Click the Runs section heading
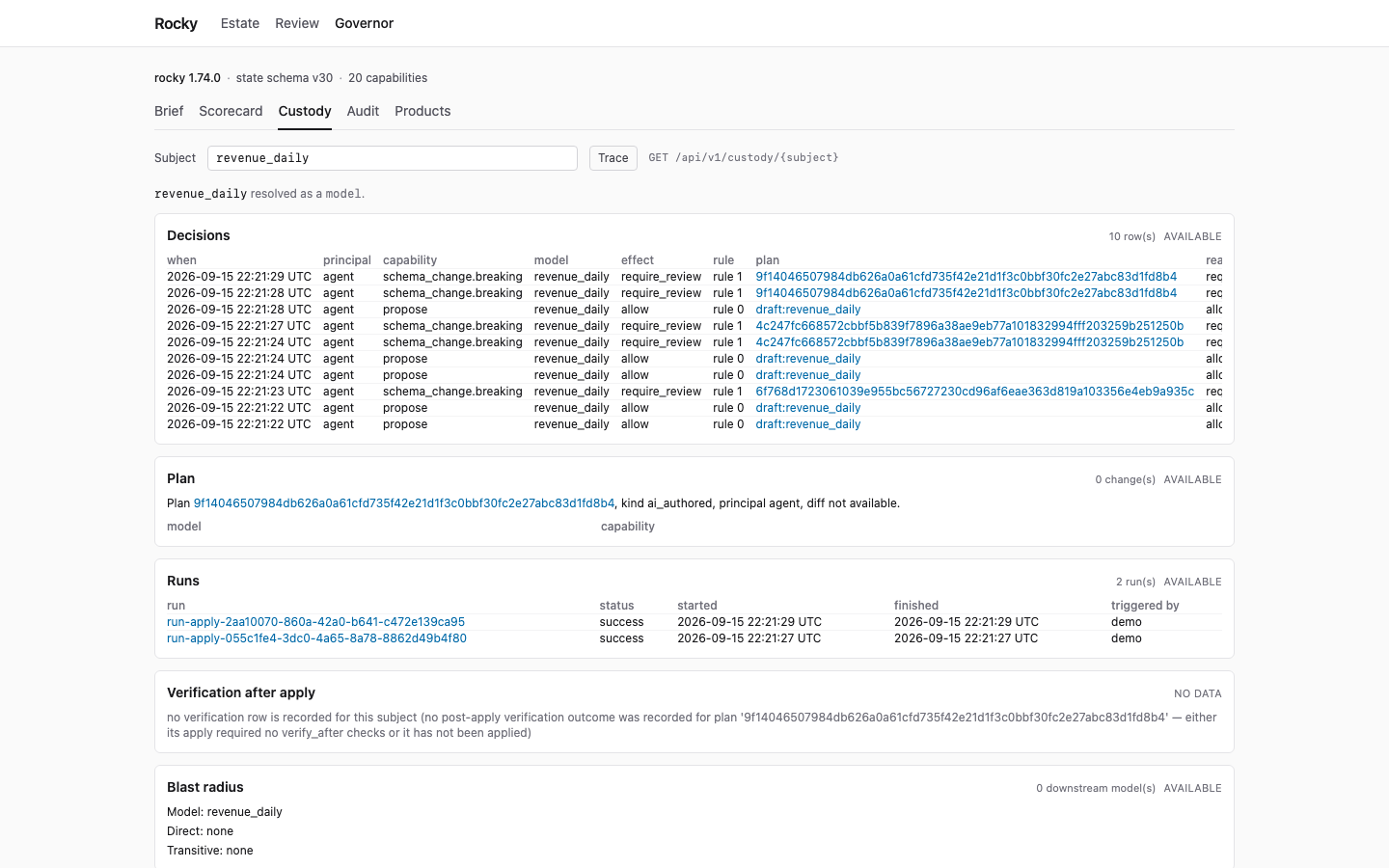This screenshot has height=868, width=1389. 183,581
